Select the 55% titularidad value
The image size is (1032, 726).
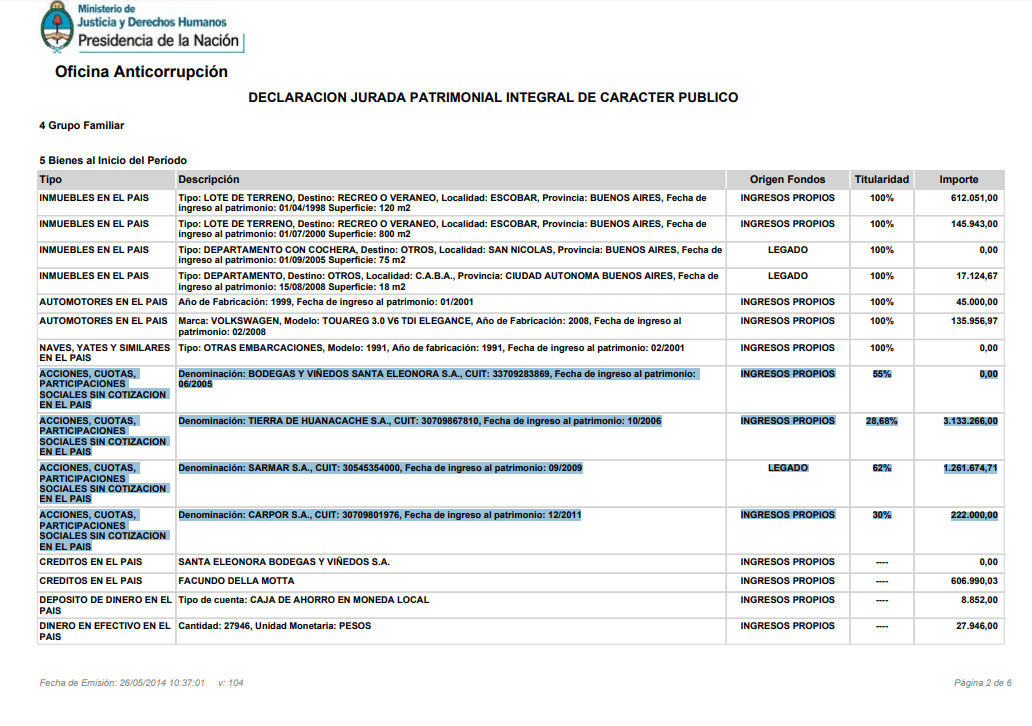[881, 374]
